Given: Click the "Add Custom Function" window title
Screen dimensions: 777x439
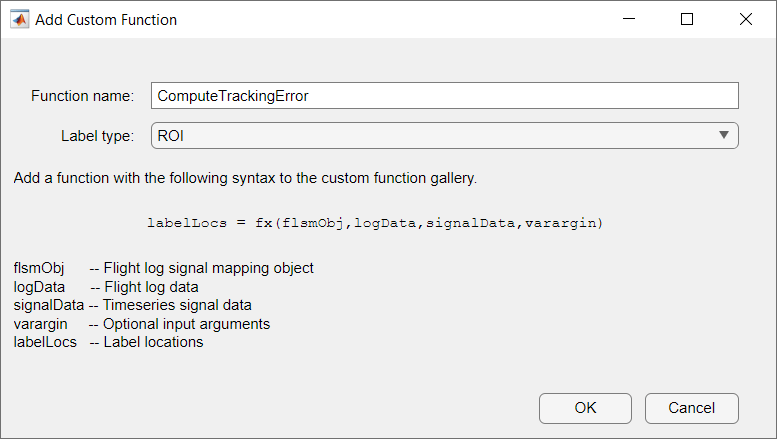Looking at the screenshot, I should [x=106, y=20].
